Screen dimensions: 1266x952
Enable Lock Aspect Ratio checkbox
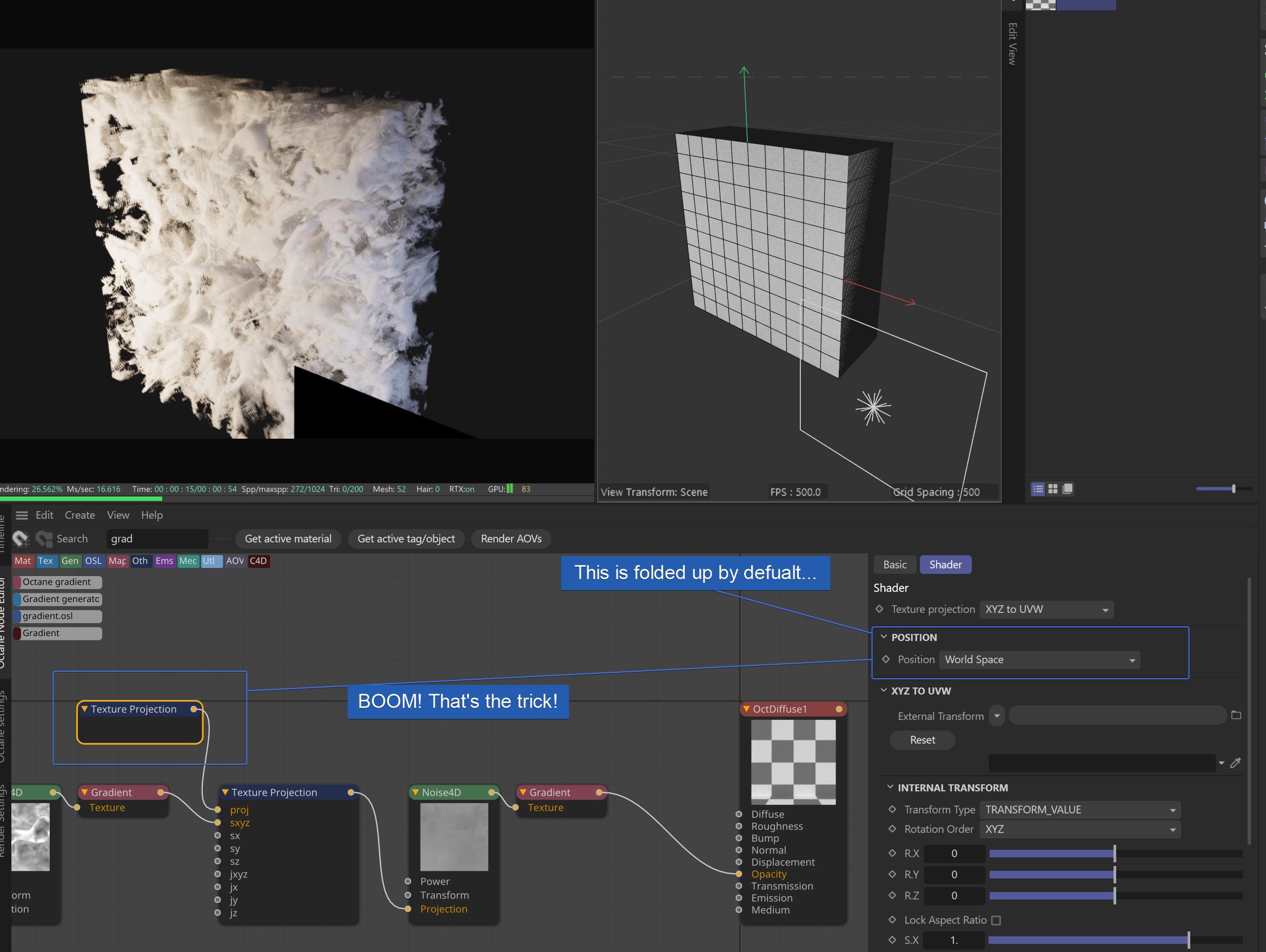coord(996,921)
